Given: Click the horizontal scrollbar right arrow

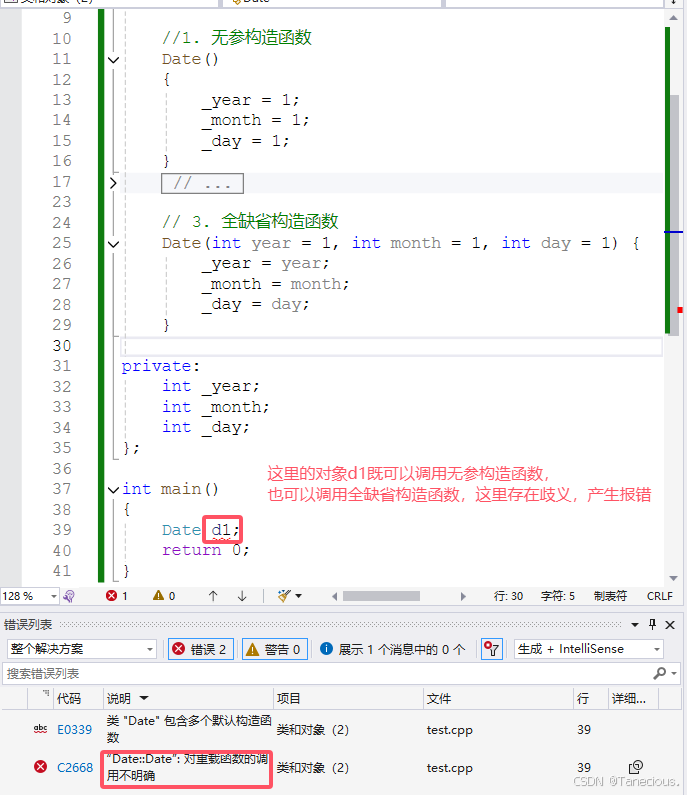Looking at the screenshot, I should tap(463, 596).
